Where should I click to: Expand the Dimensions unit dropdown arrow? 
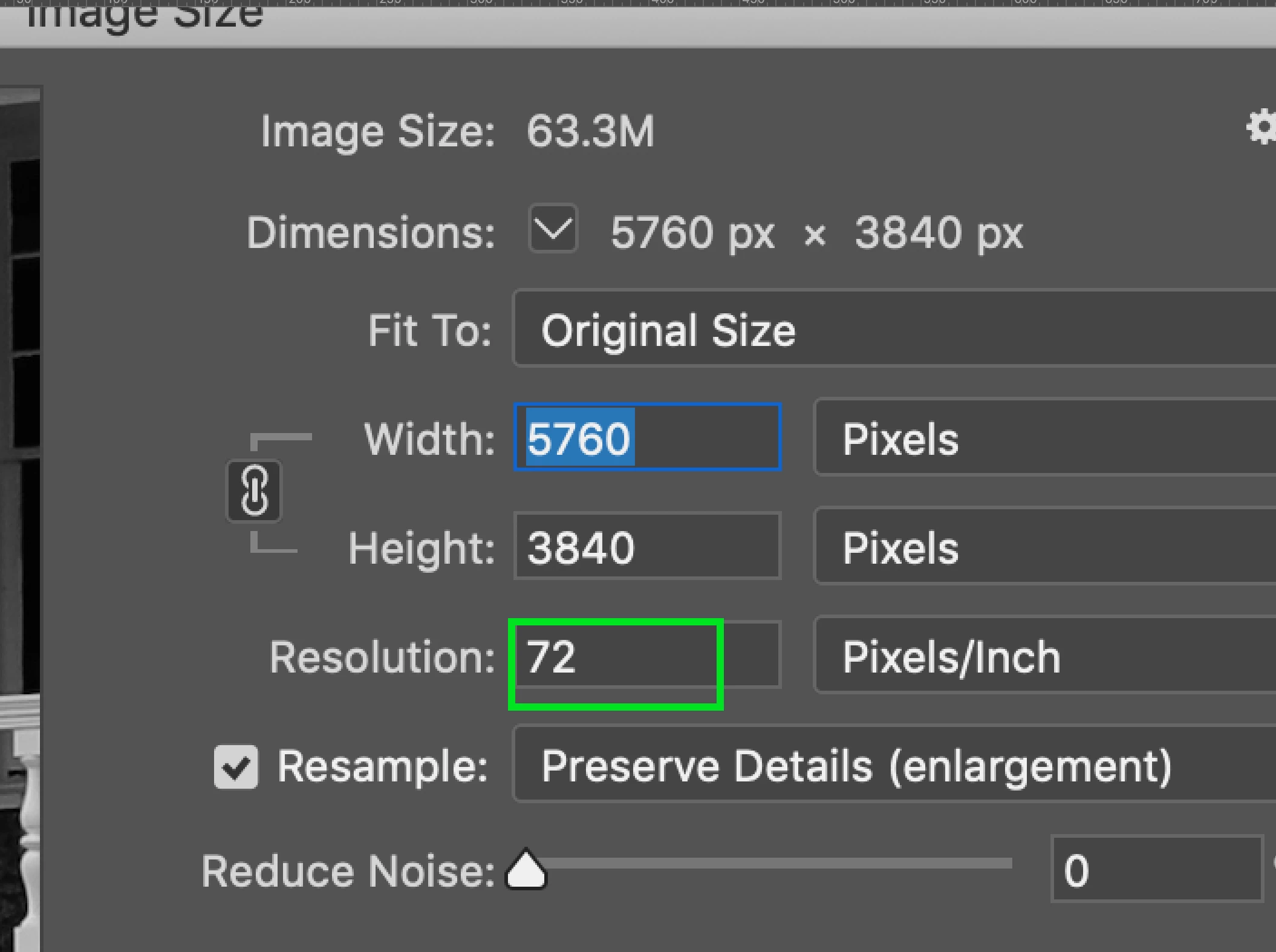tap(553, 229)
